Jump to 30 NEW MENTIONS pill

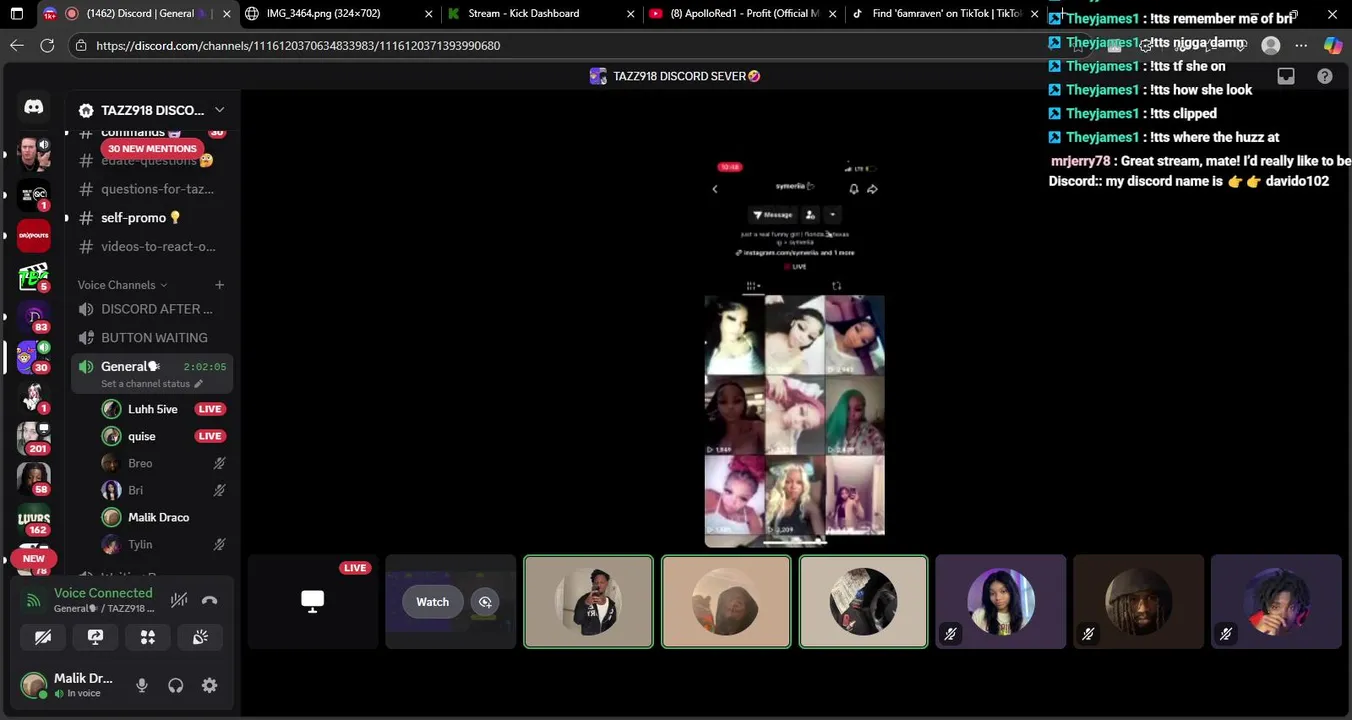click(x=152, y=149)
